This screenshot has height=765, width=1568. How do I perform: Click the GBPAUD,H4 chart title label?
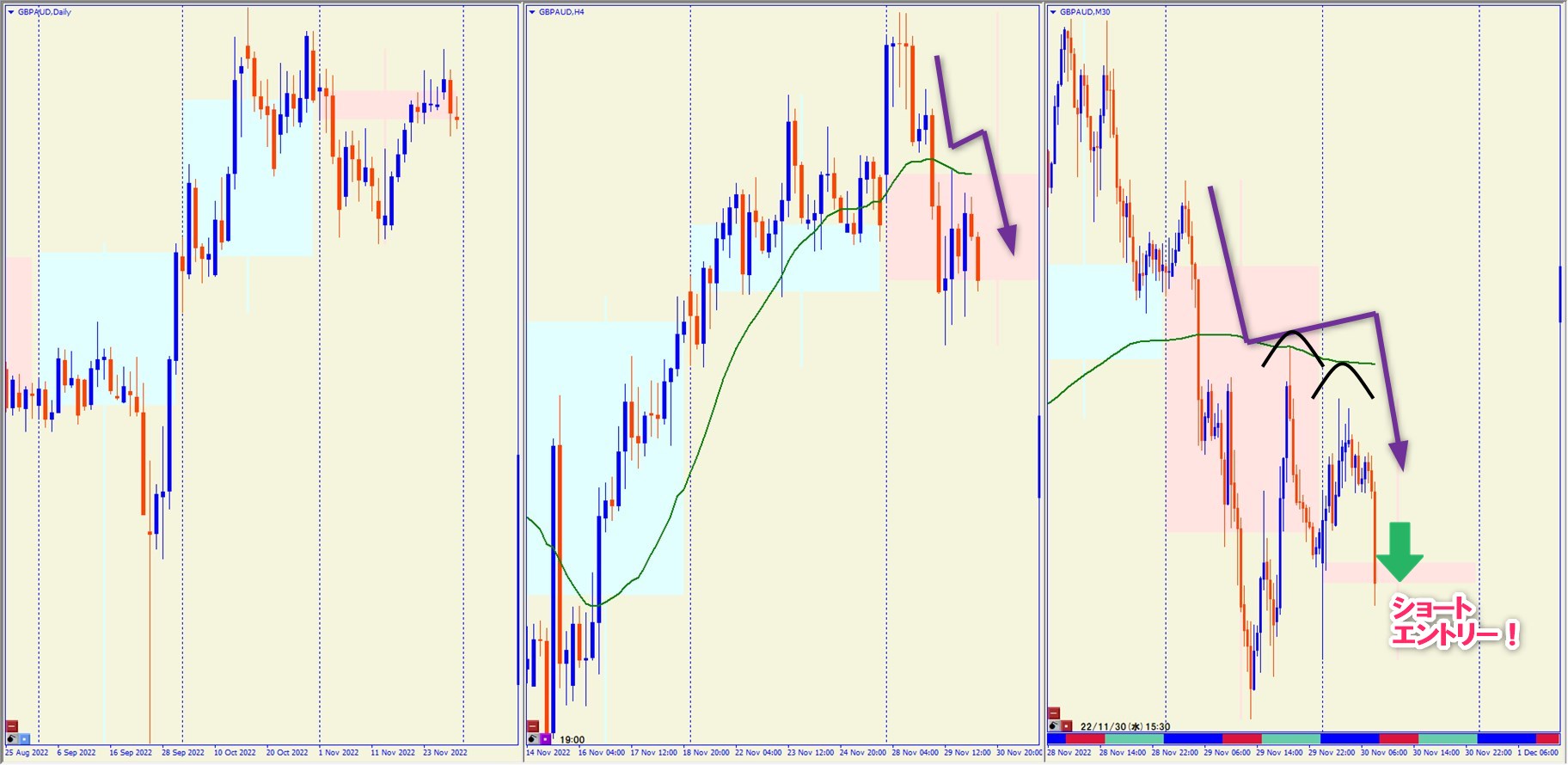(561, 12)
